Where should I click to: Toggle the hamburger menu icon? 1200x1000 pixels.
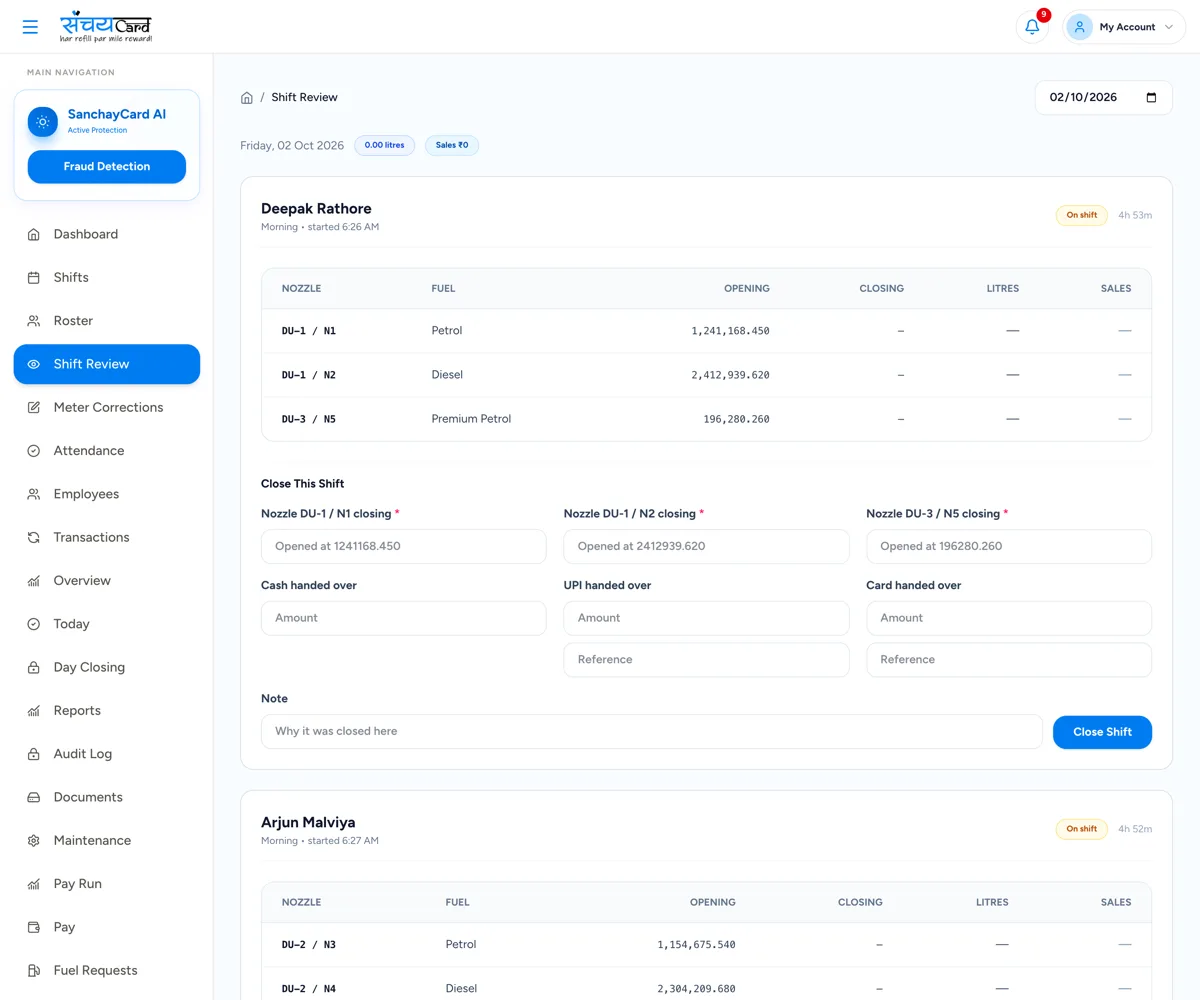pos(30,27)
